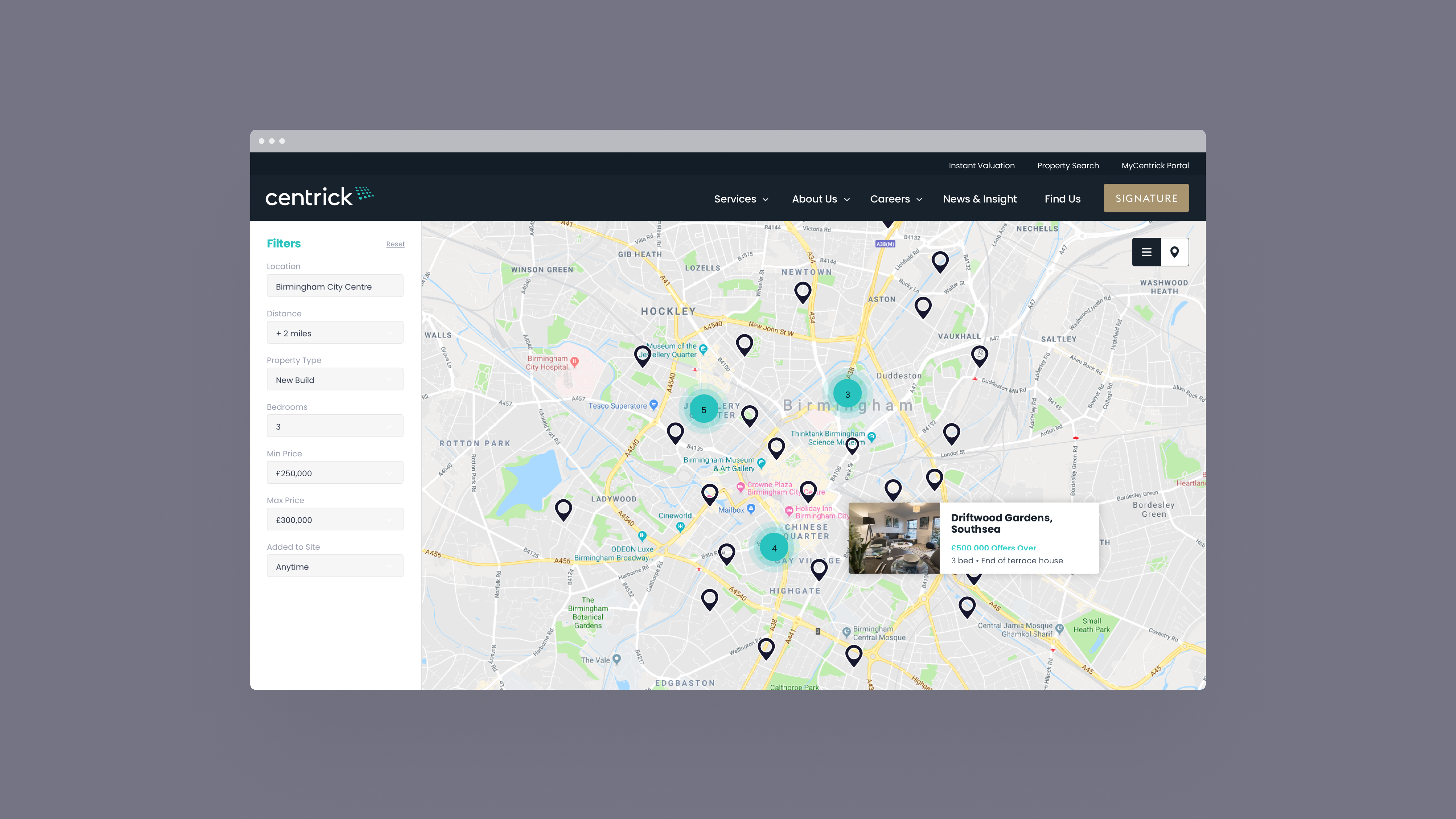Viewport: 1456px width, 819px height.
Task: Open the Property Type dropdown
Action: tap(335, 380)
